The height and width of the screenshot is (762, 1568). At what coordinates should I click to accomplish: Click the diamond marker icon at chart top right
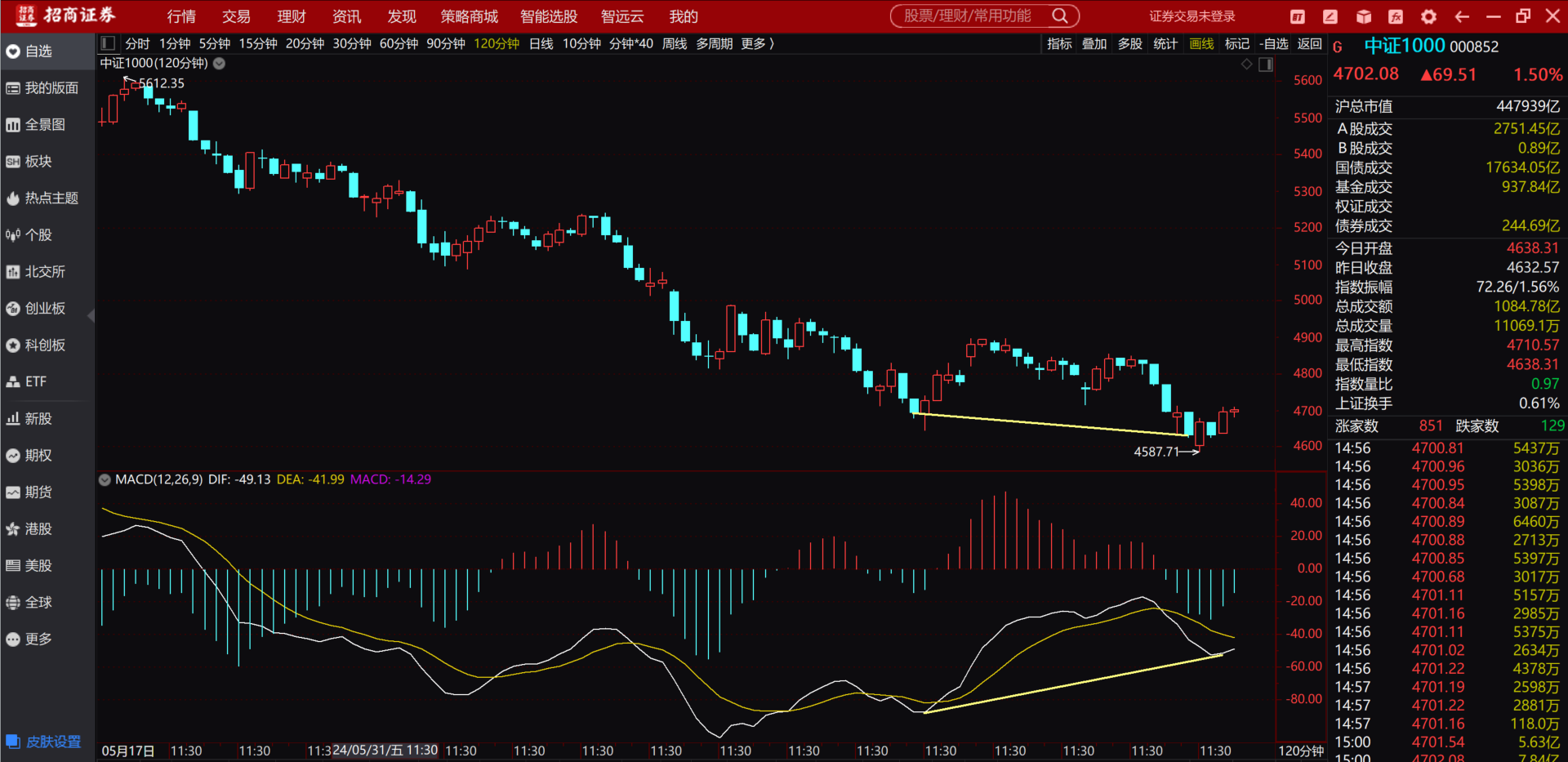point(1247,64)
